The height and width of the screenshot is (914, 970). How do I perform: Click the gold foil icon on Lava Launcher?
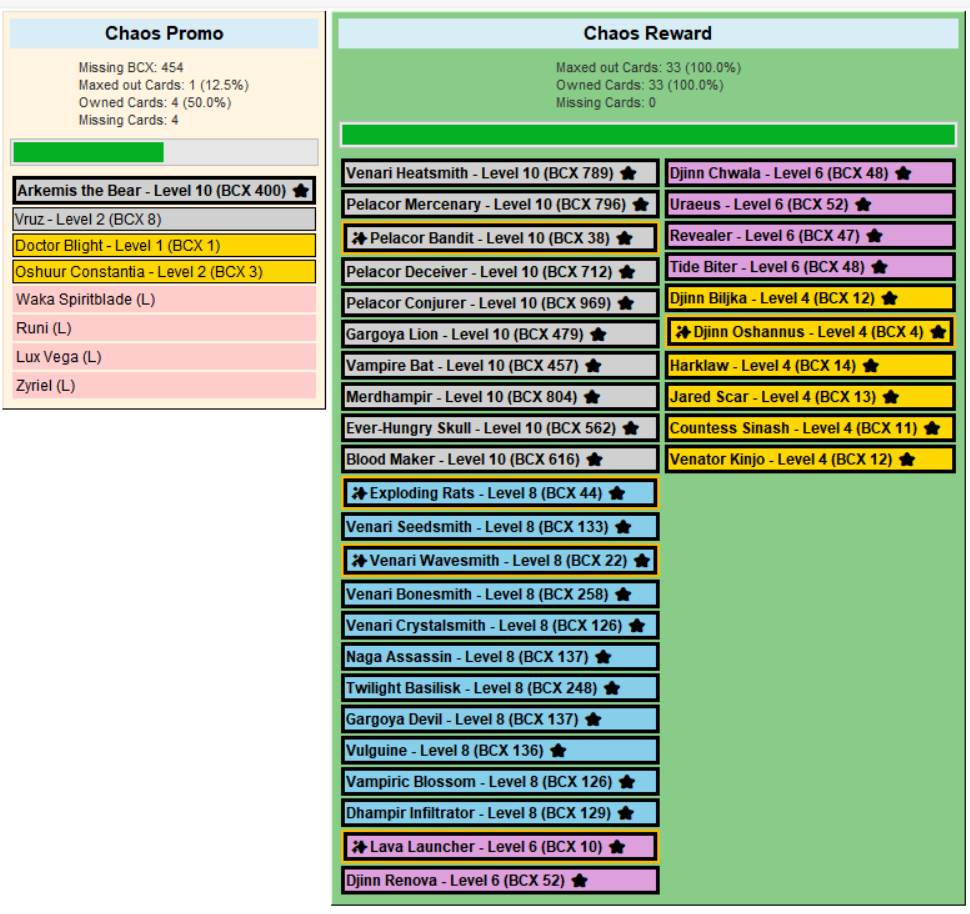359,847
